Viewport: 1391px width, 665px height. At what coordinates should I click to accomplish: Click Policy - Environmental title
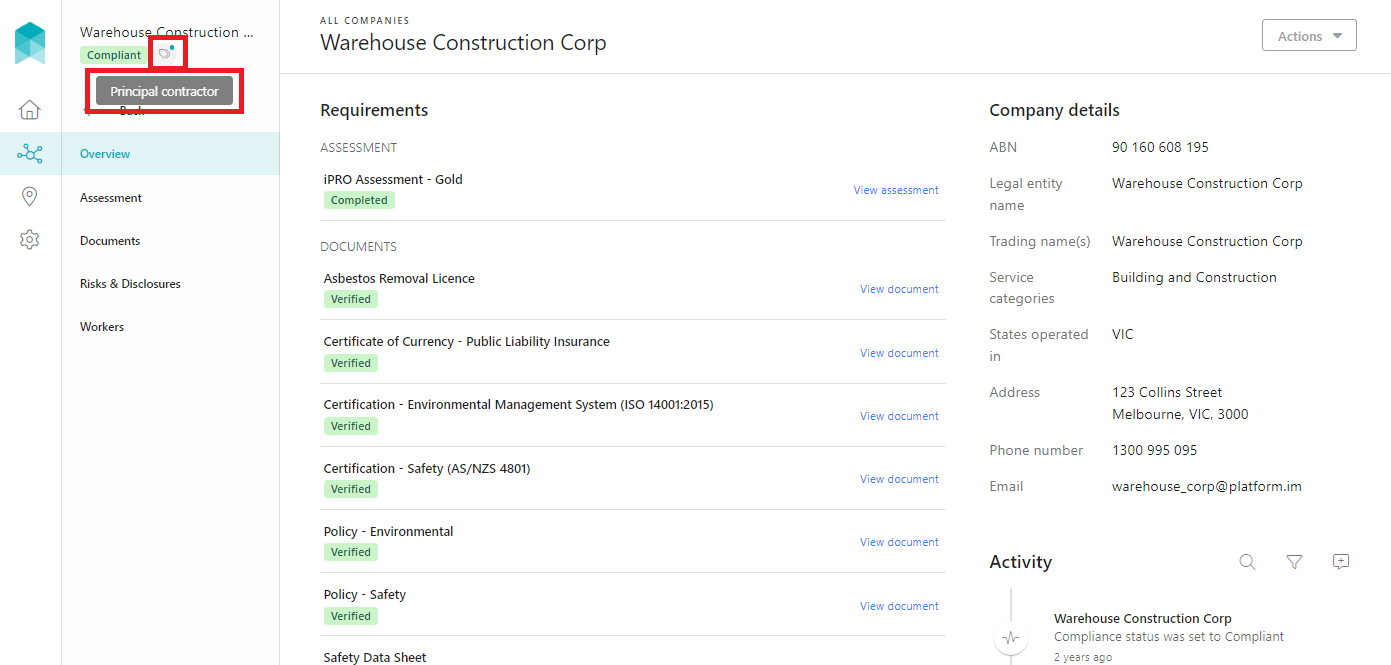[x=388, y=531]
